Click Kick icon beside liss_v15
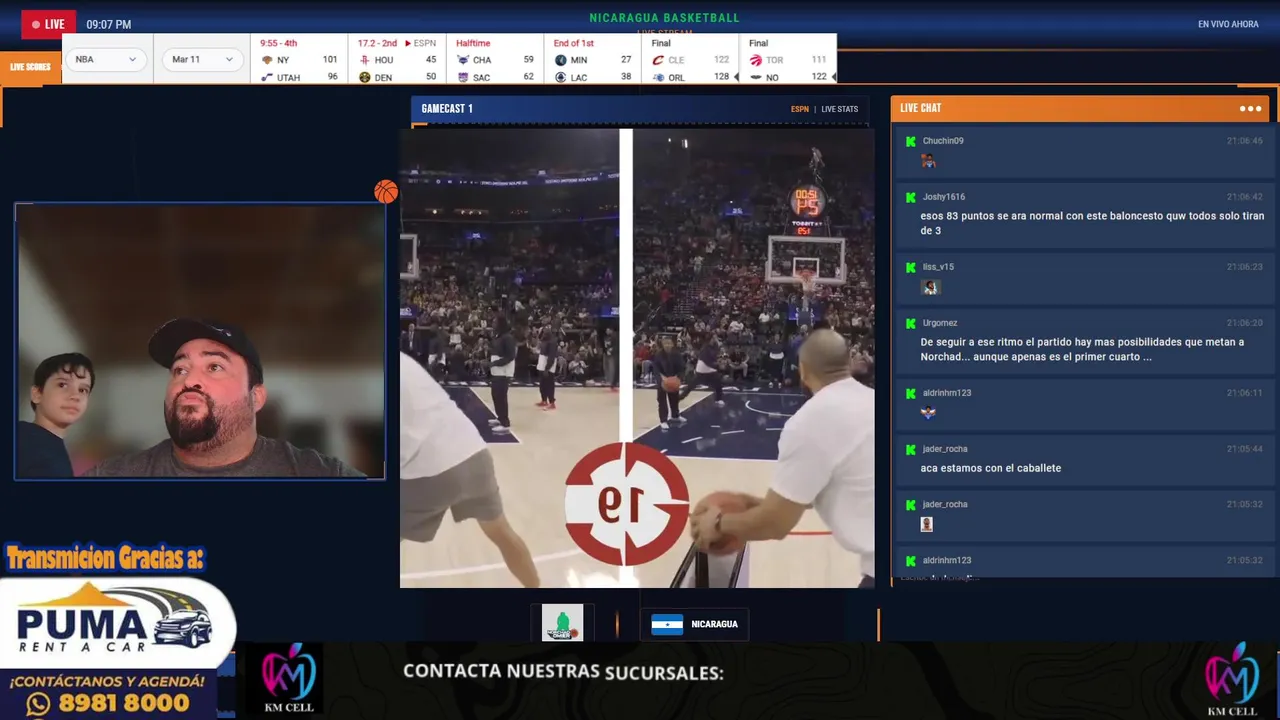 [910, 267]
